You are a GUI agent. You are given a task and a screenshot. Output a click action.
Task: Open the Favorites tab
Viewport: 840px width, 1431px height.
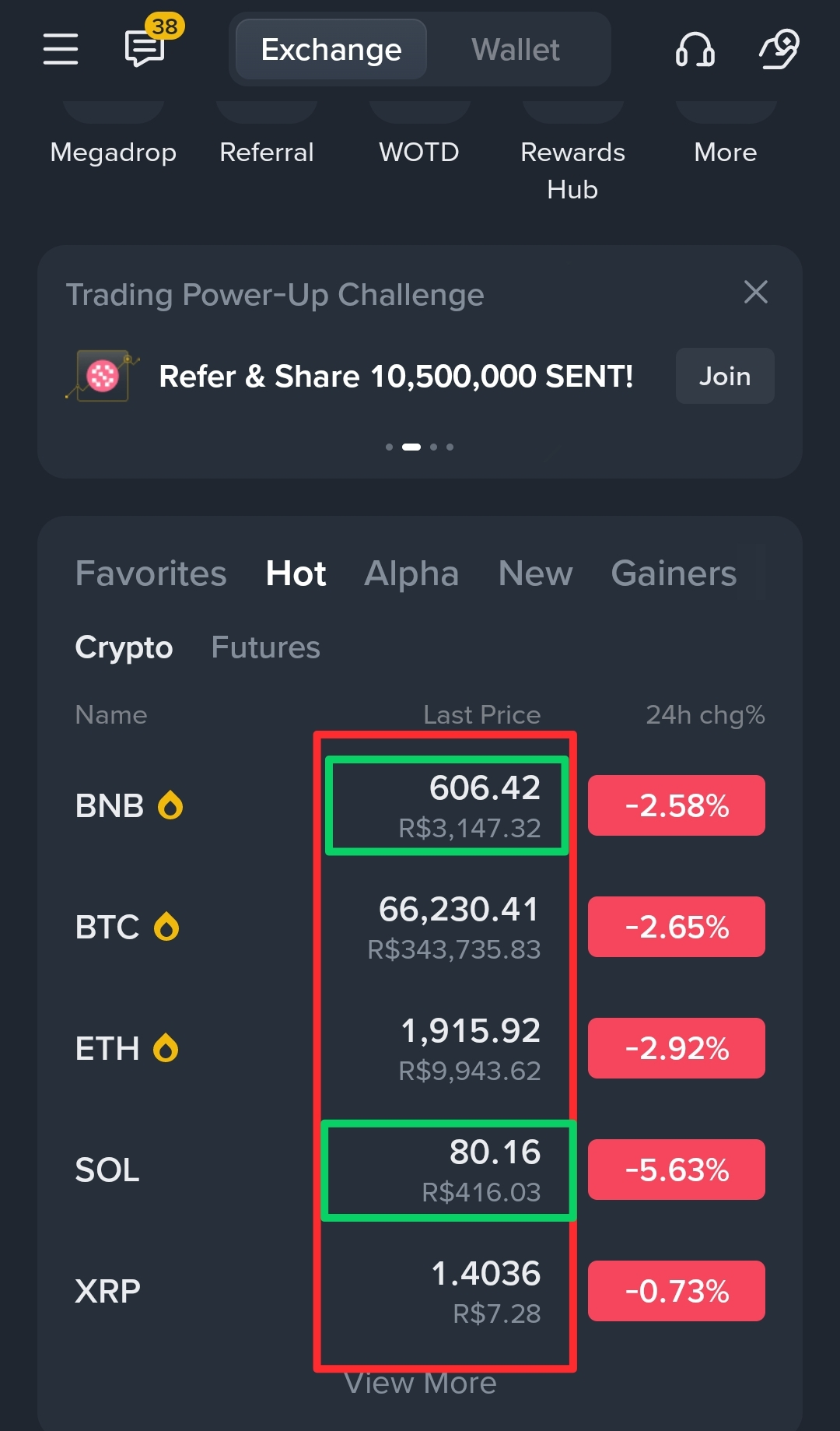151,573
